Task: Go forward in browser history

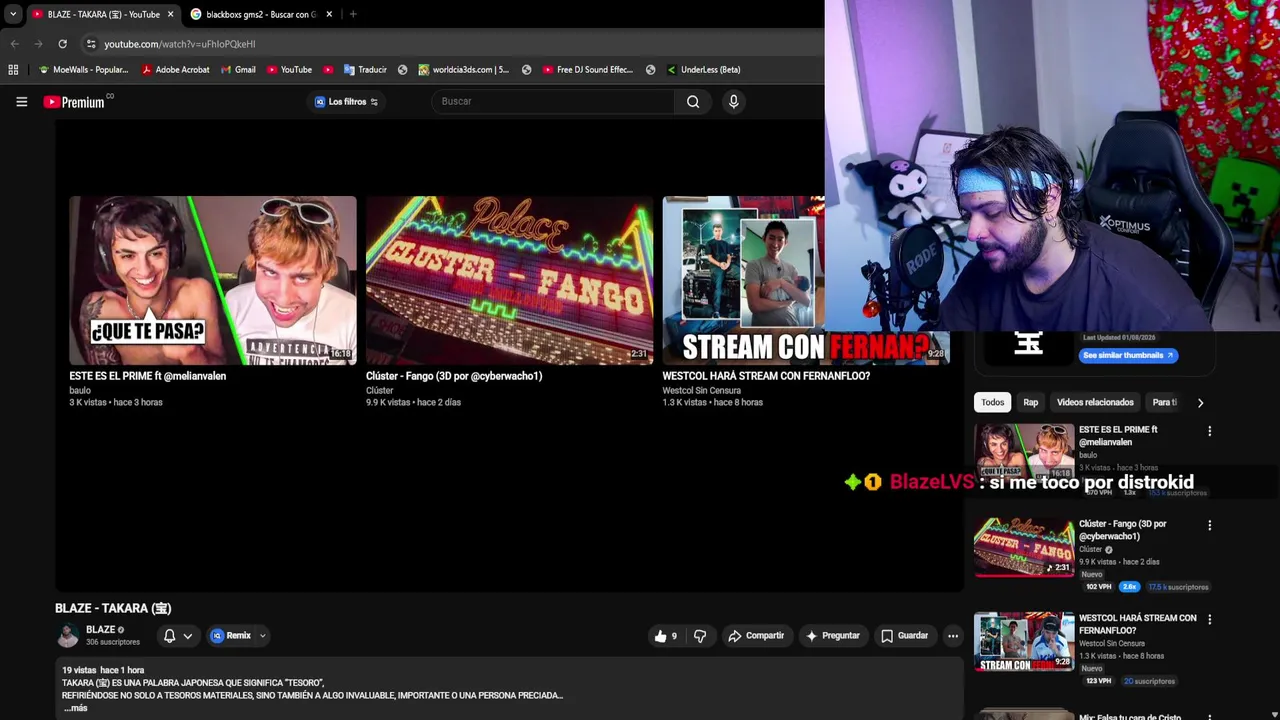Action: [38, 44]
